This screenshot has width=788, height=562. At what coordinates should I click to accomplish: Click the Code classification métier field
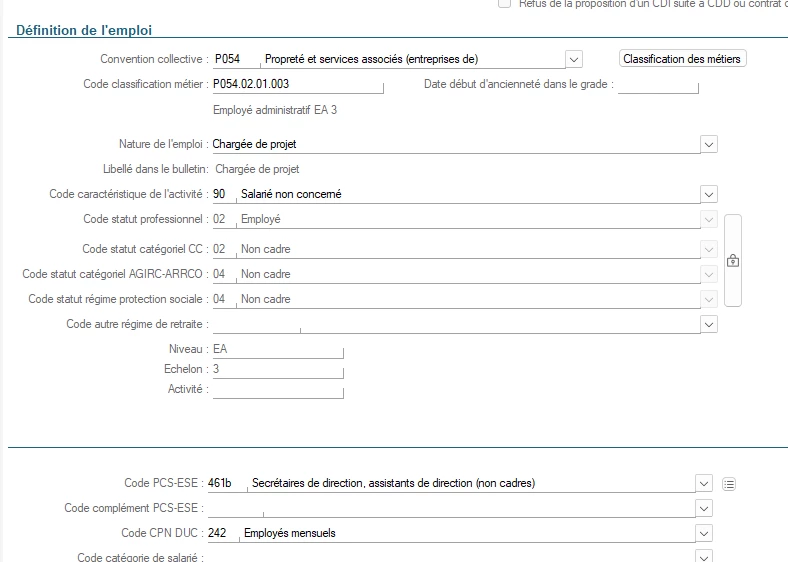298,84
